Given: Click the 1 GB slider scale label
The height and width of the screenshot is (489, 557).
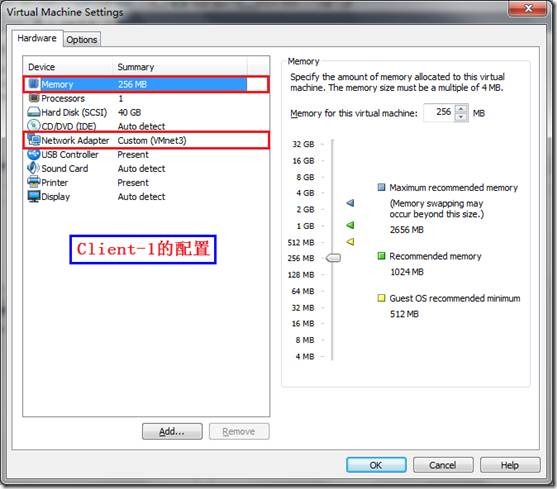Looking at the screenshot, I should 305,226.
